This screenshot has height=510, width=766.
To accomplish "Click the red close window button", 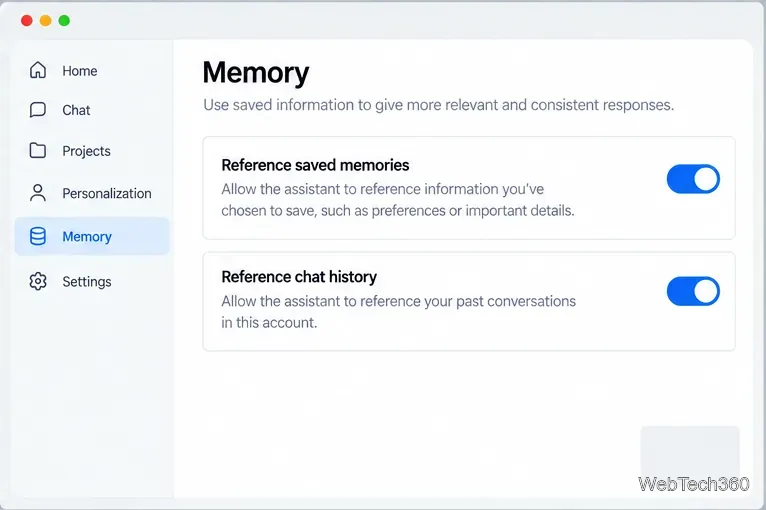I will [27, 21].
